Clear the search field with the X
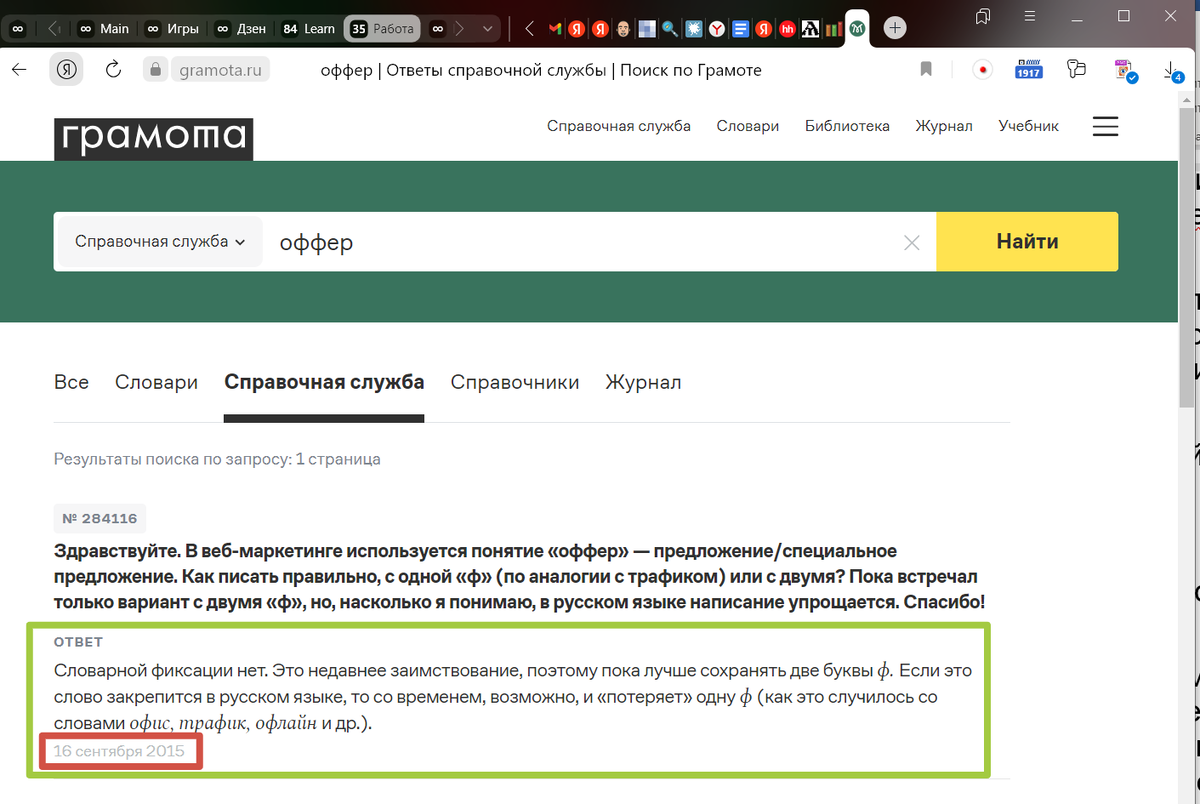Viewport: 1200px width, 804px height. (911, 242)
